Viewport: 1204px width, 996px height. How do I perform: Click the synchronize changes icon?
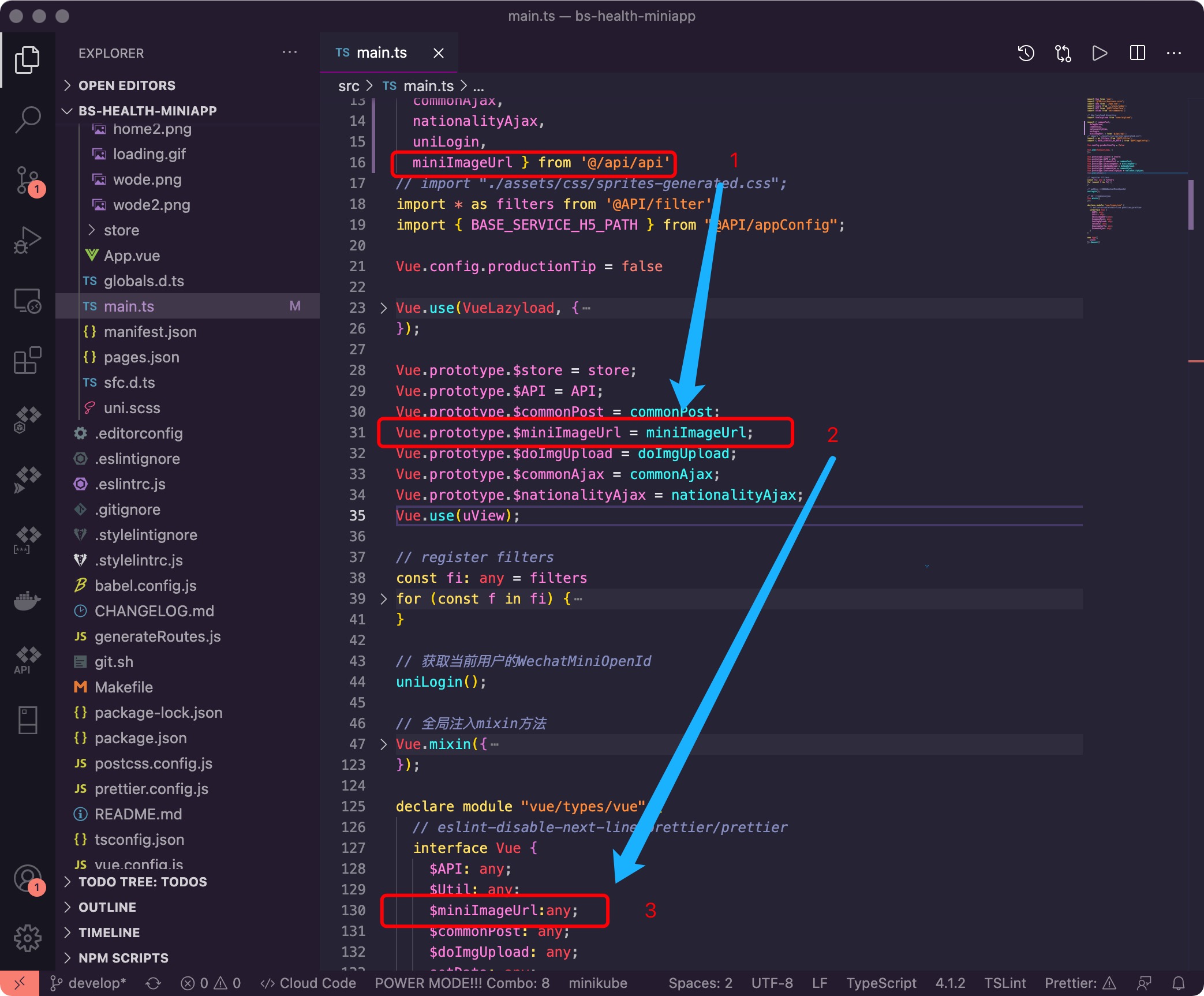153,983
